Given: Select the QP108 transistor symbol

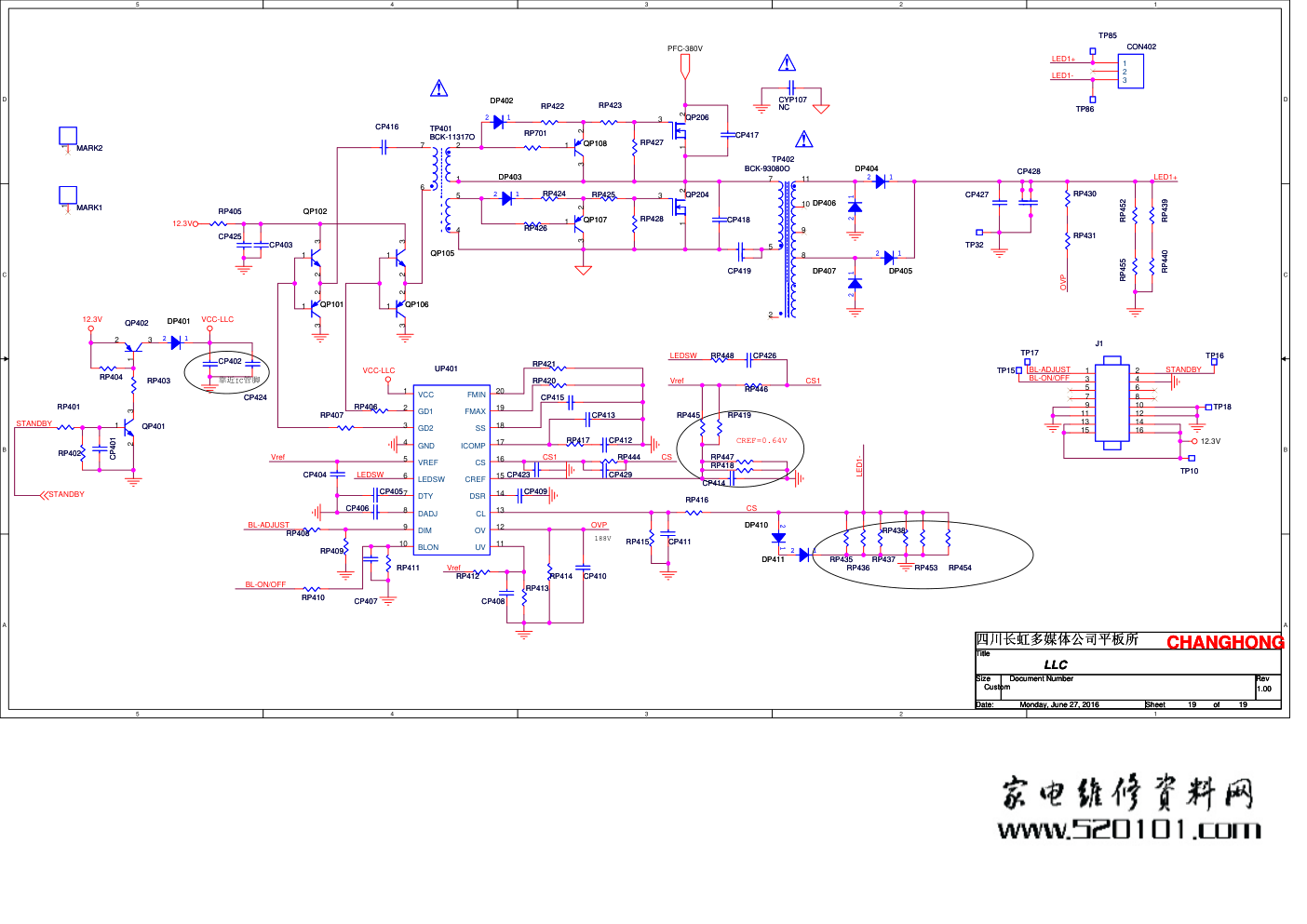Looking at the screenshot, I should point(579,145).
